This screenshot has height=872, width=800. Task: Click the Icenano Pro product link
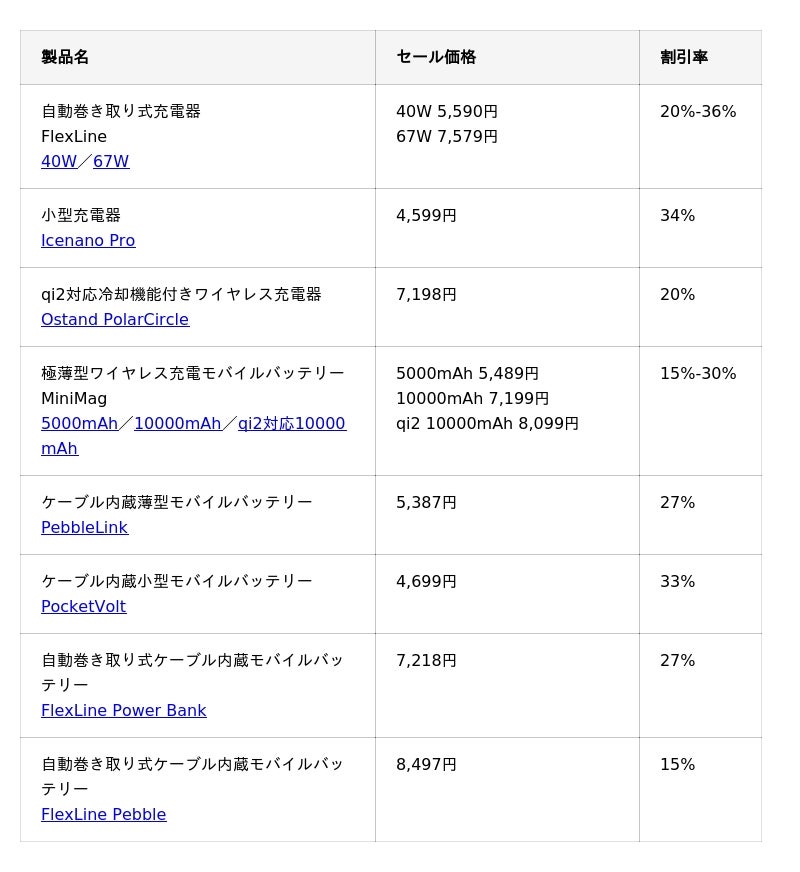point(88,241)
